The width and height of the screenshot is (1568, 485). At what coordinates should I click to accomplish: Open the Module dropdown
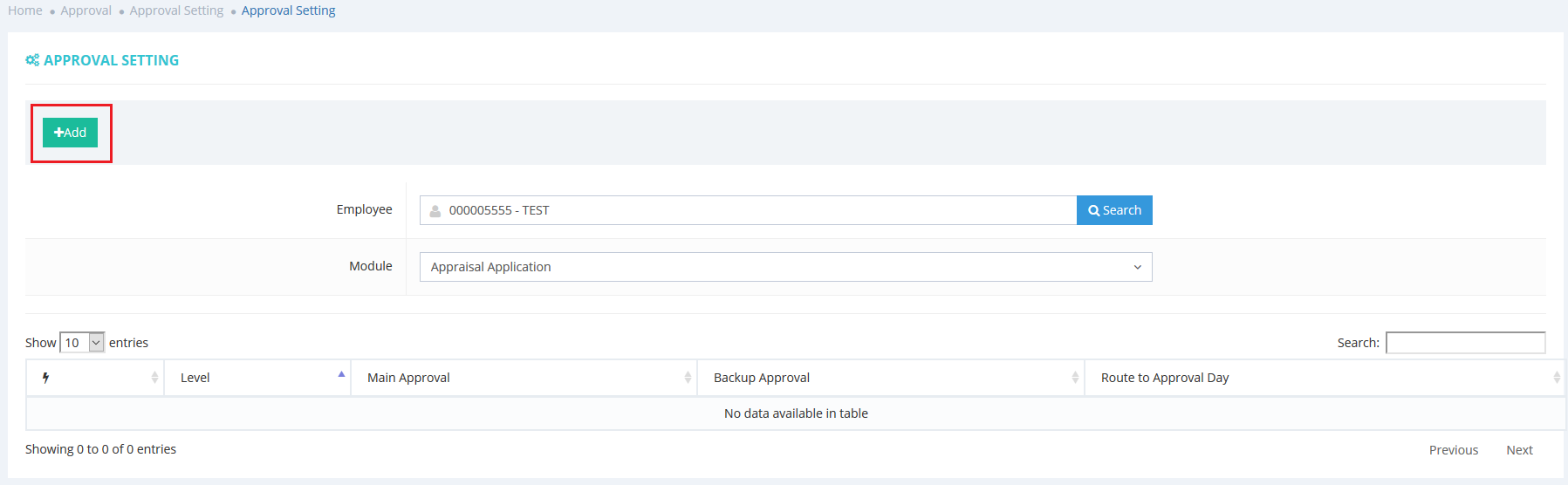[785, 267]
